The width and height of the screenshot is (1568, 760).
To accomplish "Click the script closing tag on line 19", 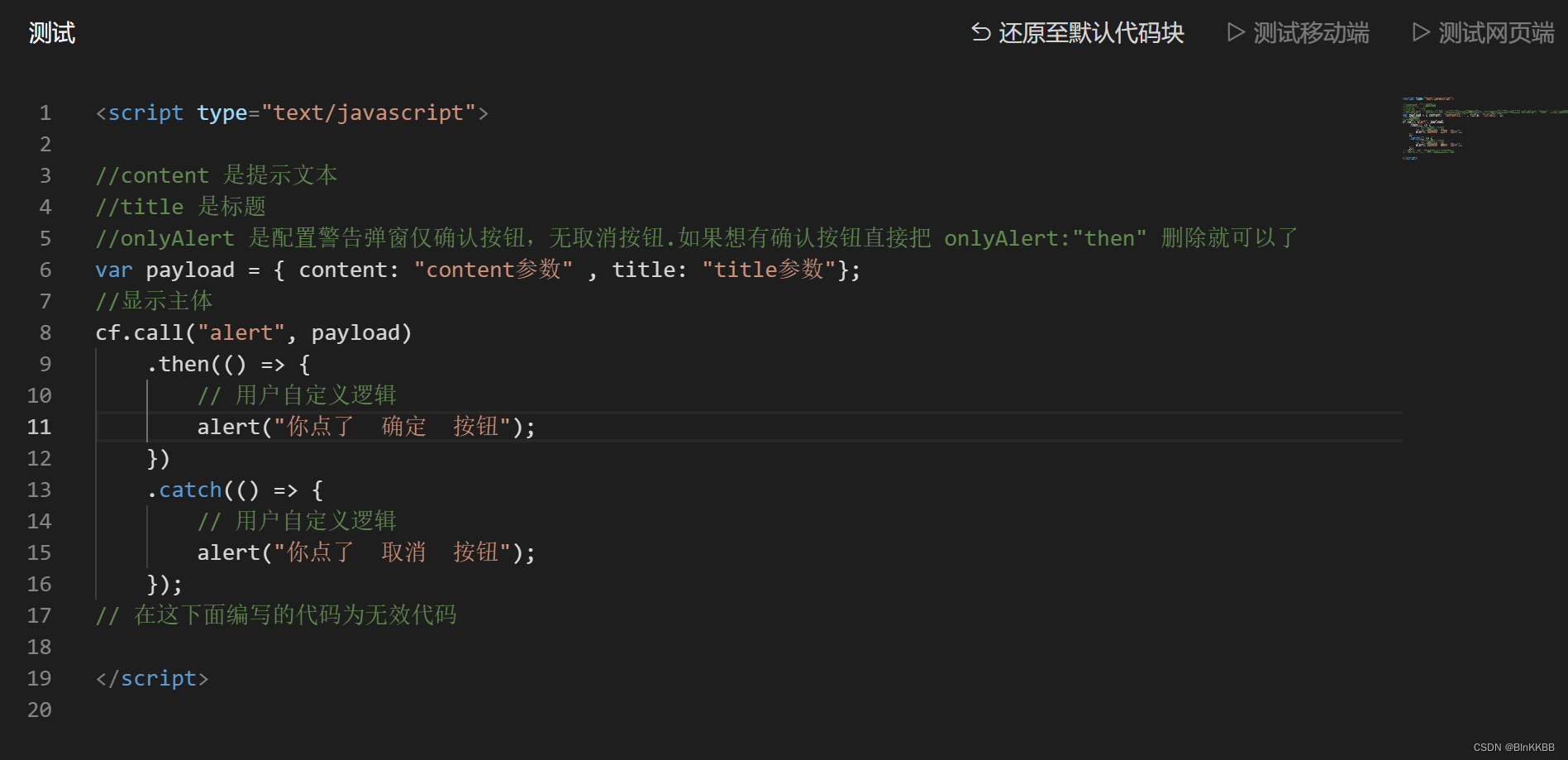I will point(153,677).
